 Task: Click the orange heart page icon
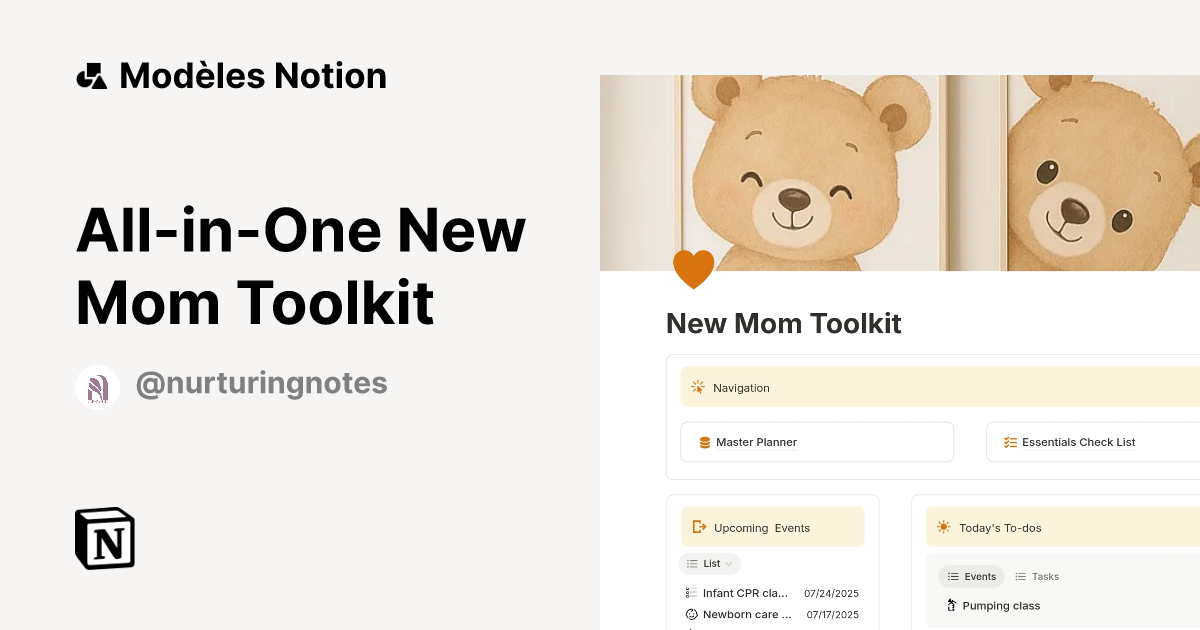694,268
